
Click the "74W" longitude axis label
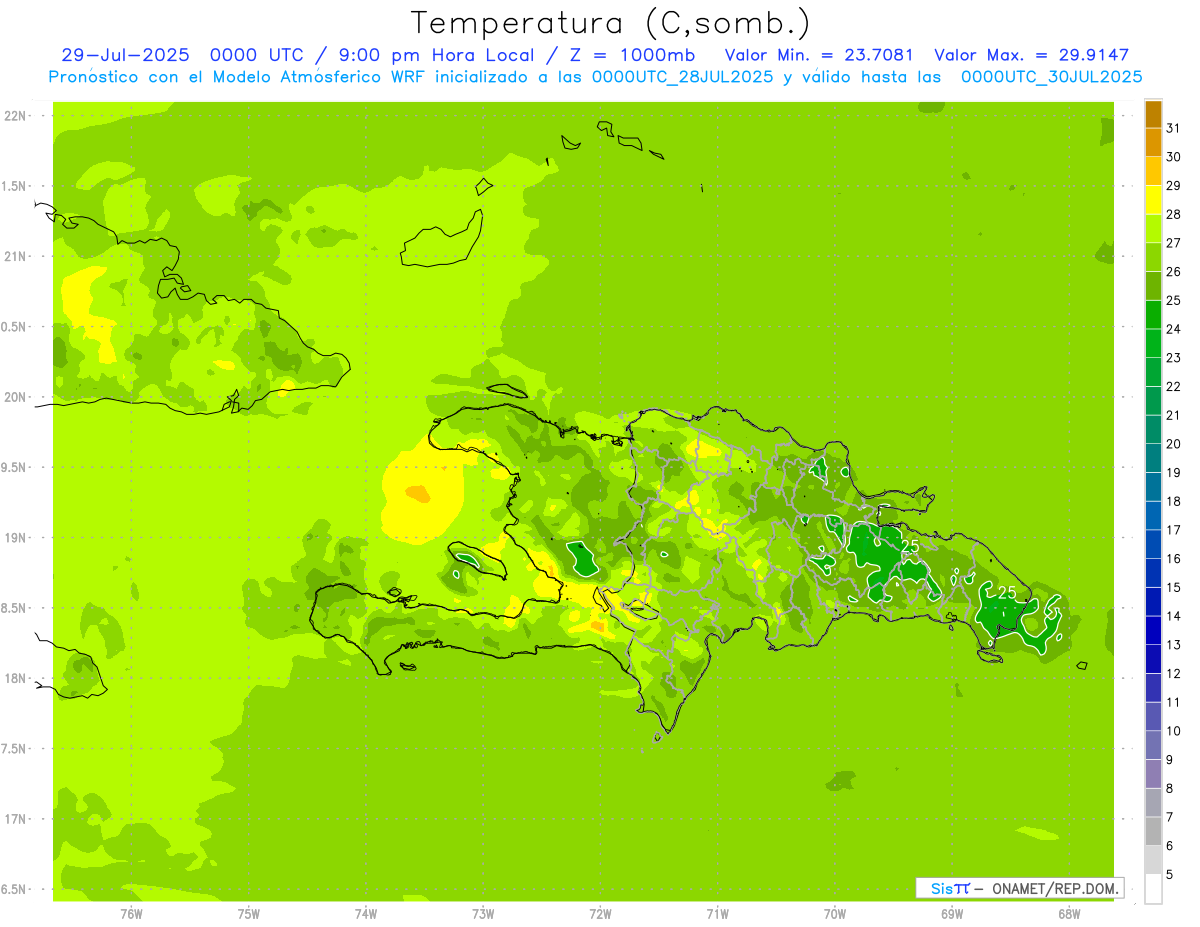(366, 913)
